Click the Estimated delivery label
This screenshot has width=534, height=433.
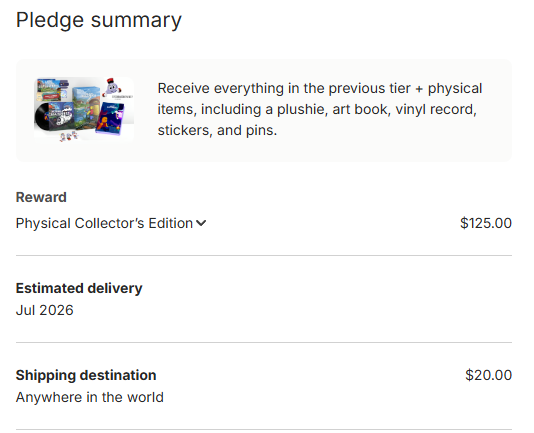click(79, 288)
